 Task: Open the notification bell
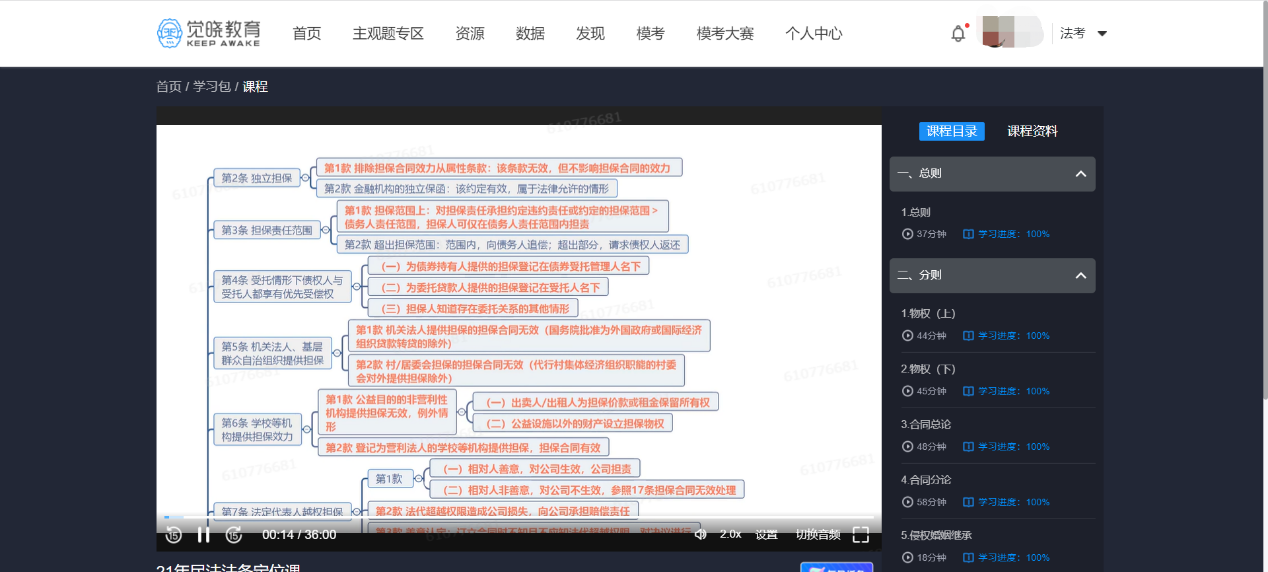click(x=958, y=33)
